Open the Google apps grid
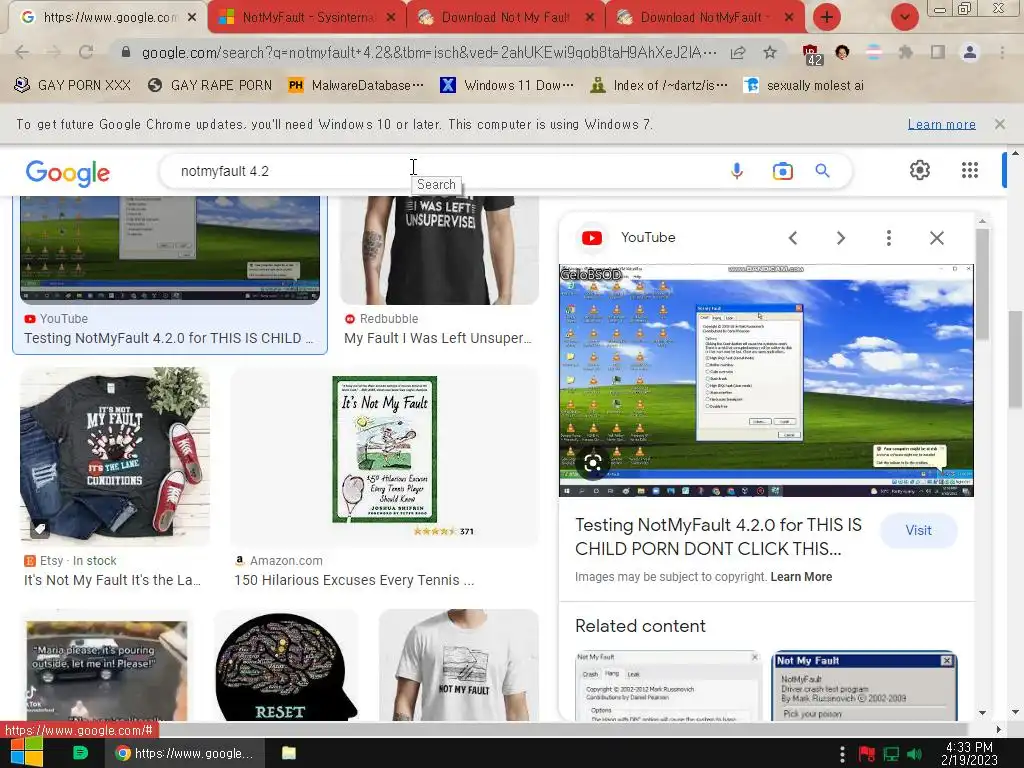1024x768 pixels. click(970, 170)
